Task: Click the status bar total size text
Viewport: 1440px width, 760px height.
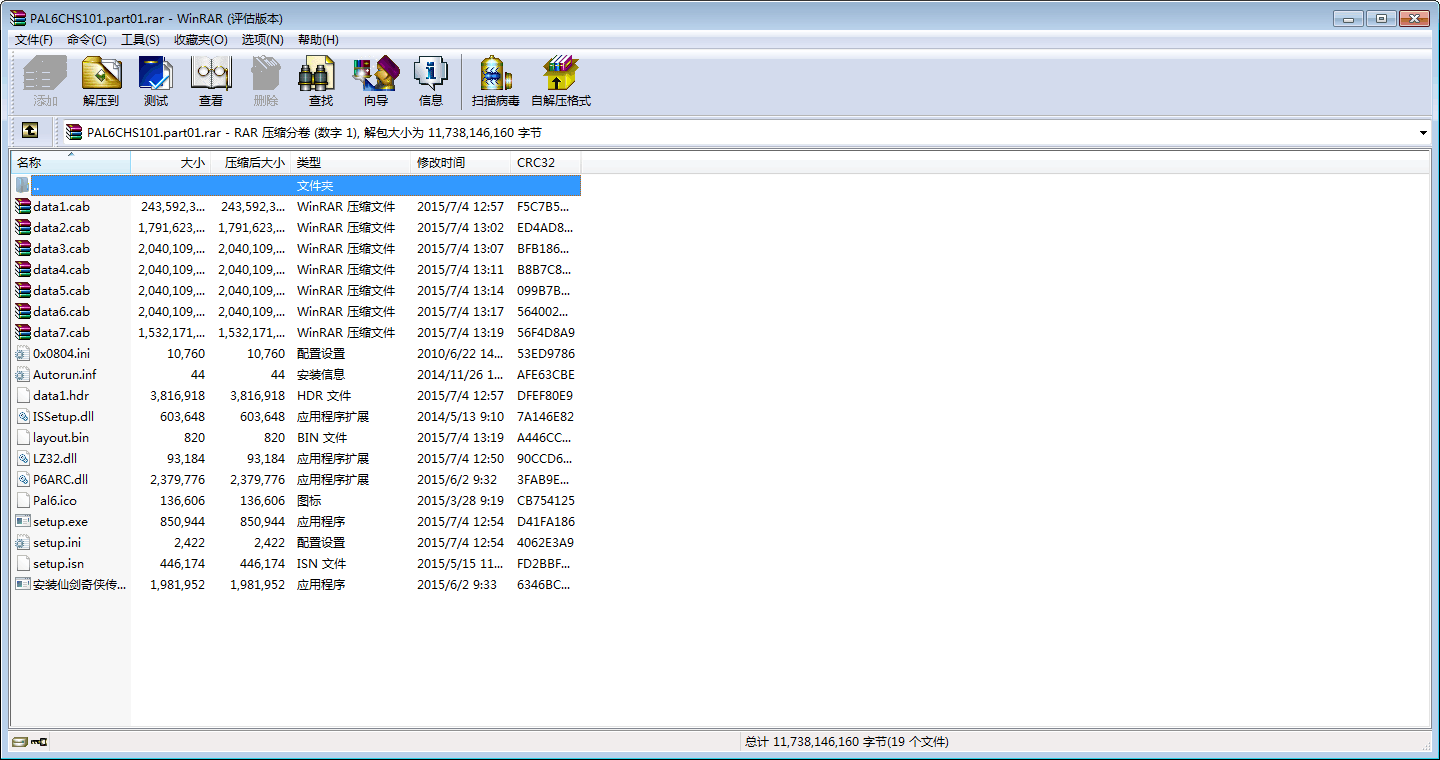Action: click(x=847, y=741)
